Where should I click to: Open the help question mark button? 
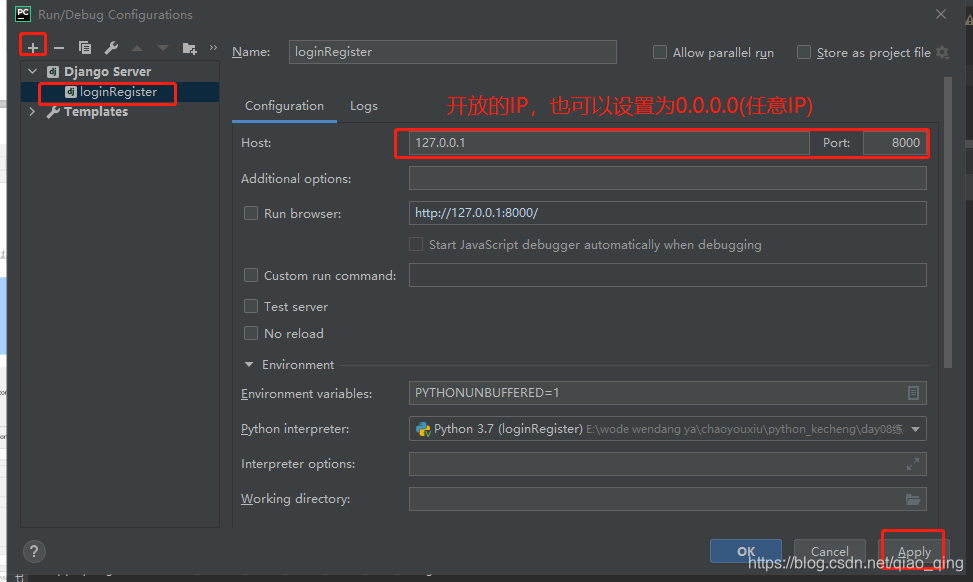[x=34, y=551]
